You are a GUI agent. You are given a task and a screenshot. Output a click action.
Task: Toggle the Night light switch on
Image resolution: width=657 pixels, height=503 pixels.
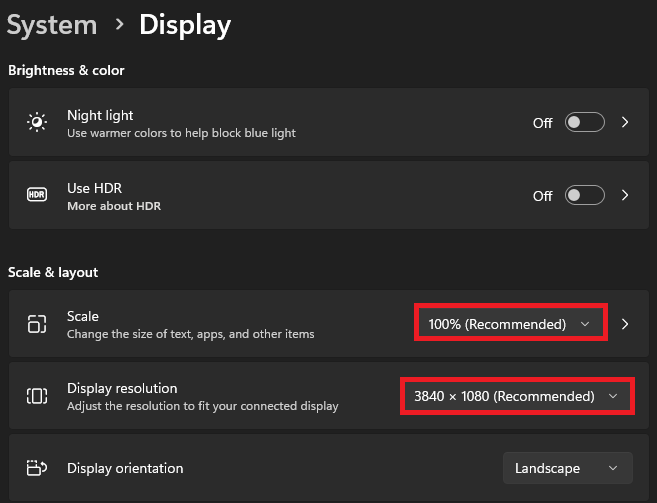[x=585, y=123]
